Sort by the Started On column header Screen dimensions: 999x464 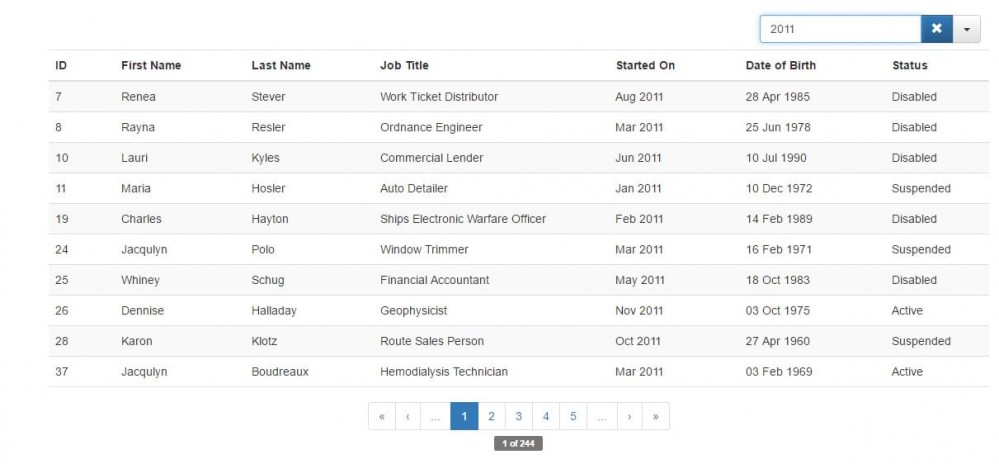point(645,66)
